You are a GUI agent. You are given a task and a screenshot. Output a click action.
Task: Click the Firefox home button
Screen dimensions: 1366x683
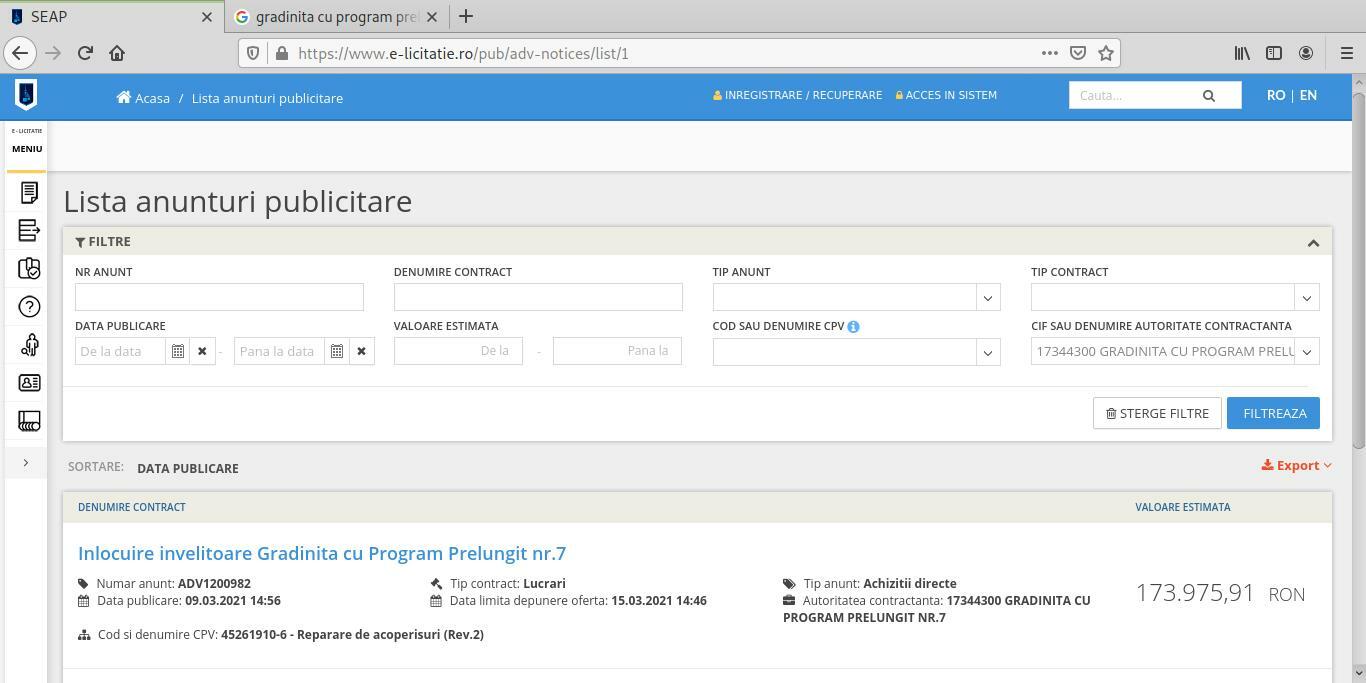coord(117,53)
